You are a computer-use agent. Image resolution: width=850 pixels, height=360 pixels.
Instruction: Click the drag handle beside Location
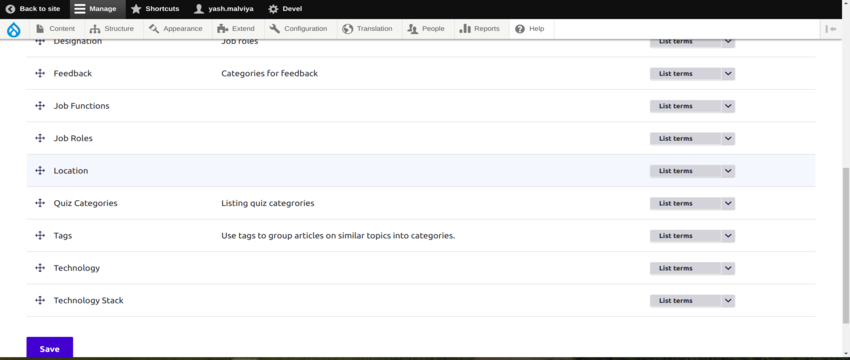40,171
